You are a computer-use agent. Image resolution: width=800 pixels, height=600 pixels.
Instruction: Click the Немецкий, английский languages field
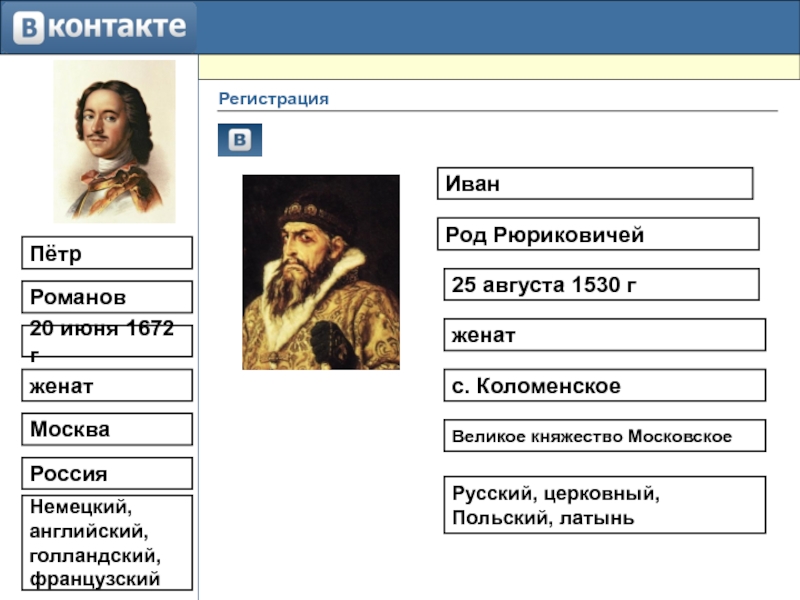tap(107, 542)
